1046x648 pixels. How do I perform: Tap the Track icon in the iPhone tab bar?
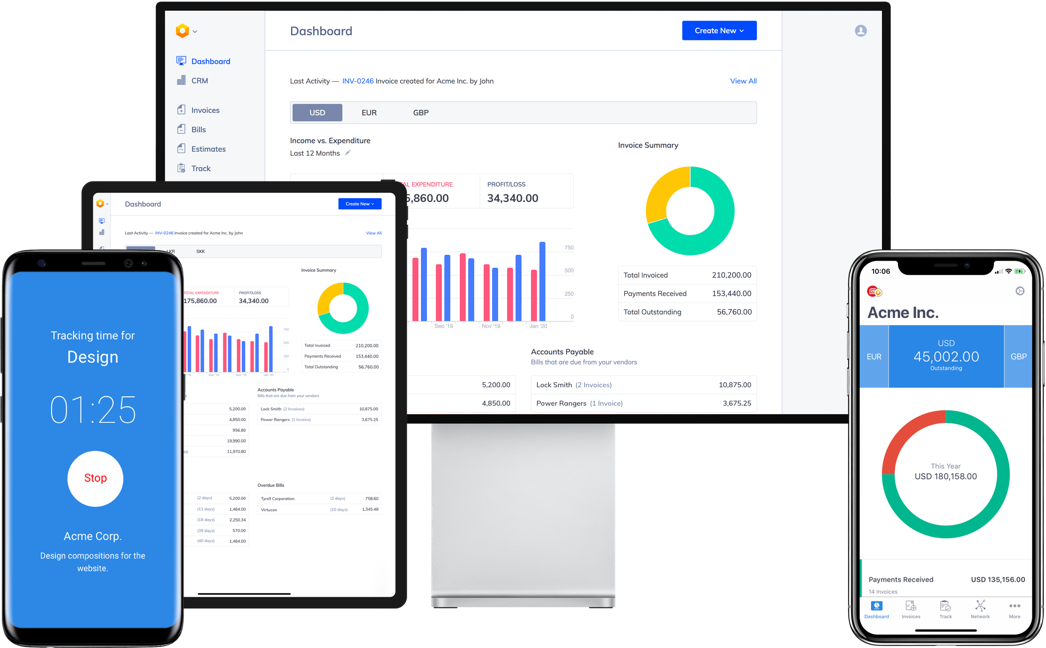coord(945,606)
